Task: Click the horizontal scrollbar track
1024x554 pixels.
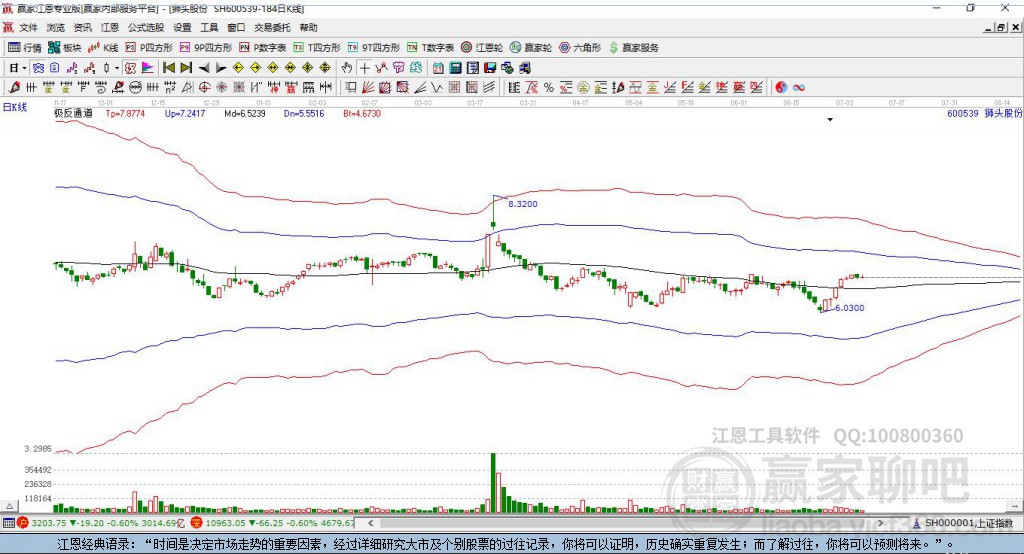Action: [x=626, y=523]
